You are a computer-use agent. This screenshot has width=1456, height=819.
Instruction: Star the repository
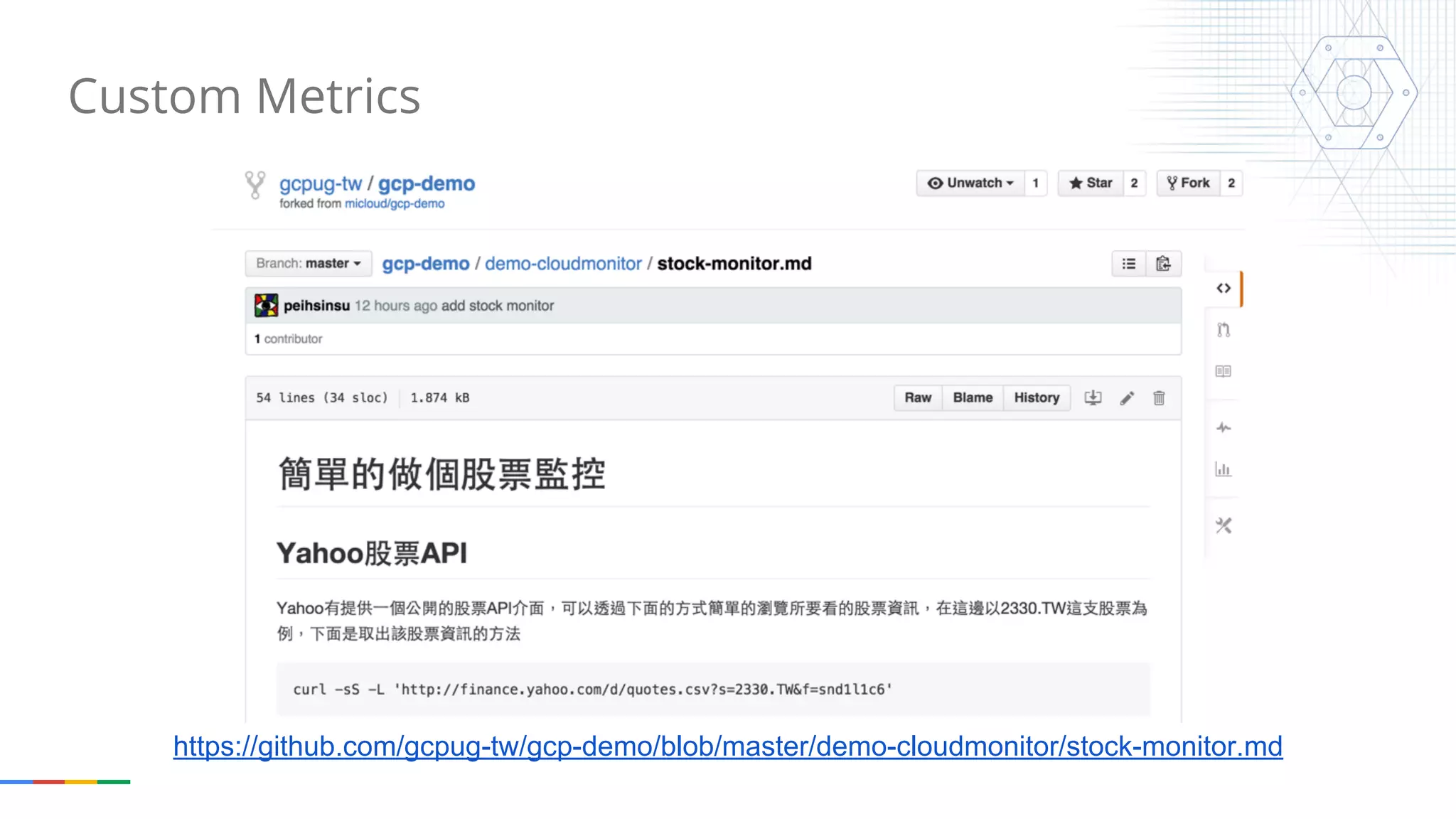click(1091, 183)
